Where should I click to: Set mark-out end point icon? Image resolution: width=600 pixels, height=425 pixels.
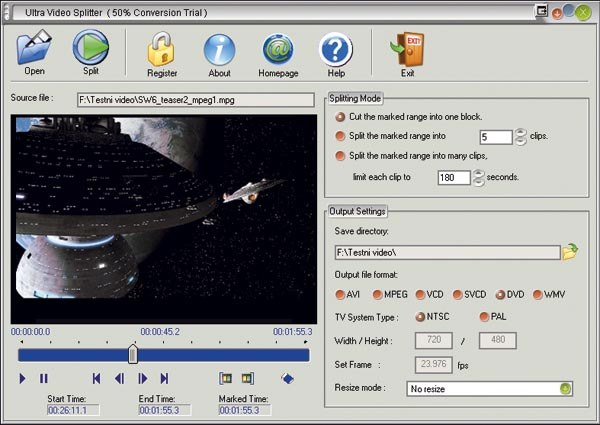[x=248, y=379]
